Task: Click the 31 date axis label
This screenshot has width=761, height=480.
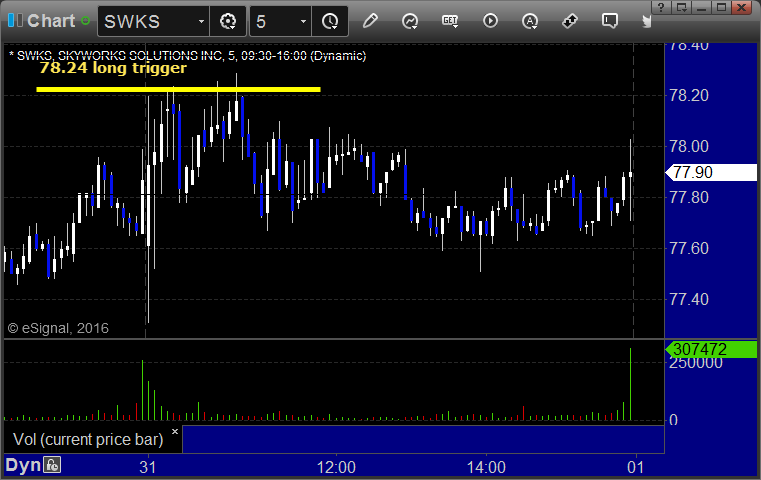Action: pyautogui.click(x=148, y=467)
